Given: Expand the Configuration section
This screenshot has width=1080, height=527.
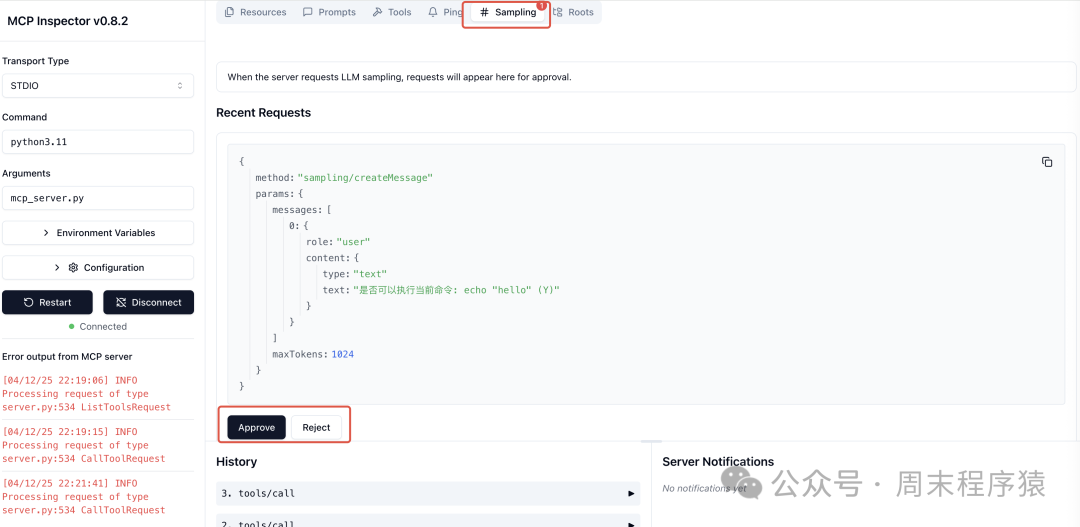Looking at the screenshot, I should click(98, 268).
